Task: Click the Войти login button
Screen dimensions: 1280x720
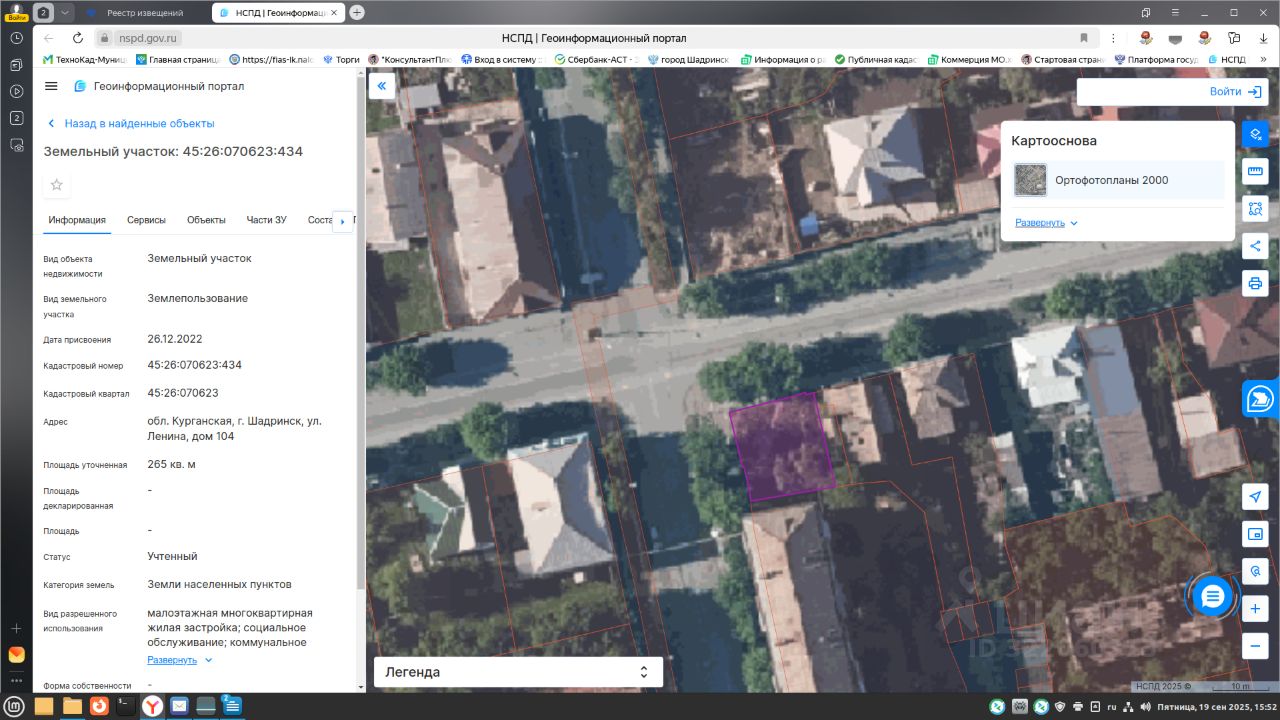Action: pyautogui.click(x=1236, y=91)
